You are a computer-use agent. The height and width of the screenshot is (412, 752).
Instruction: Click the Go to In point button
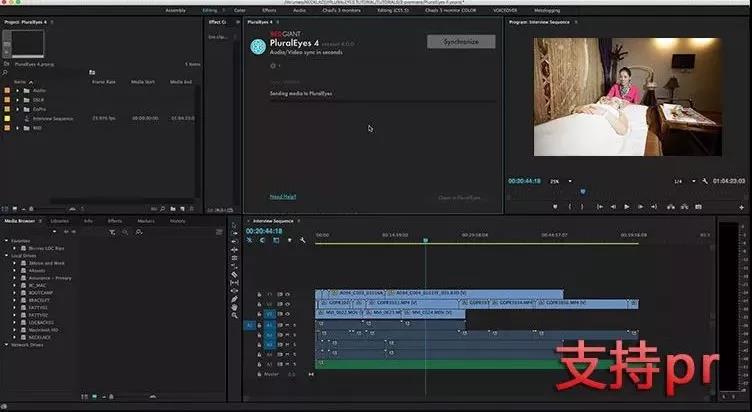(x=599, y=207)
